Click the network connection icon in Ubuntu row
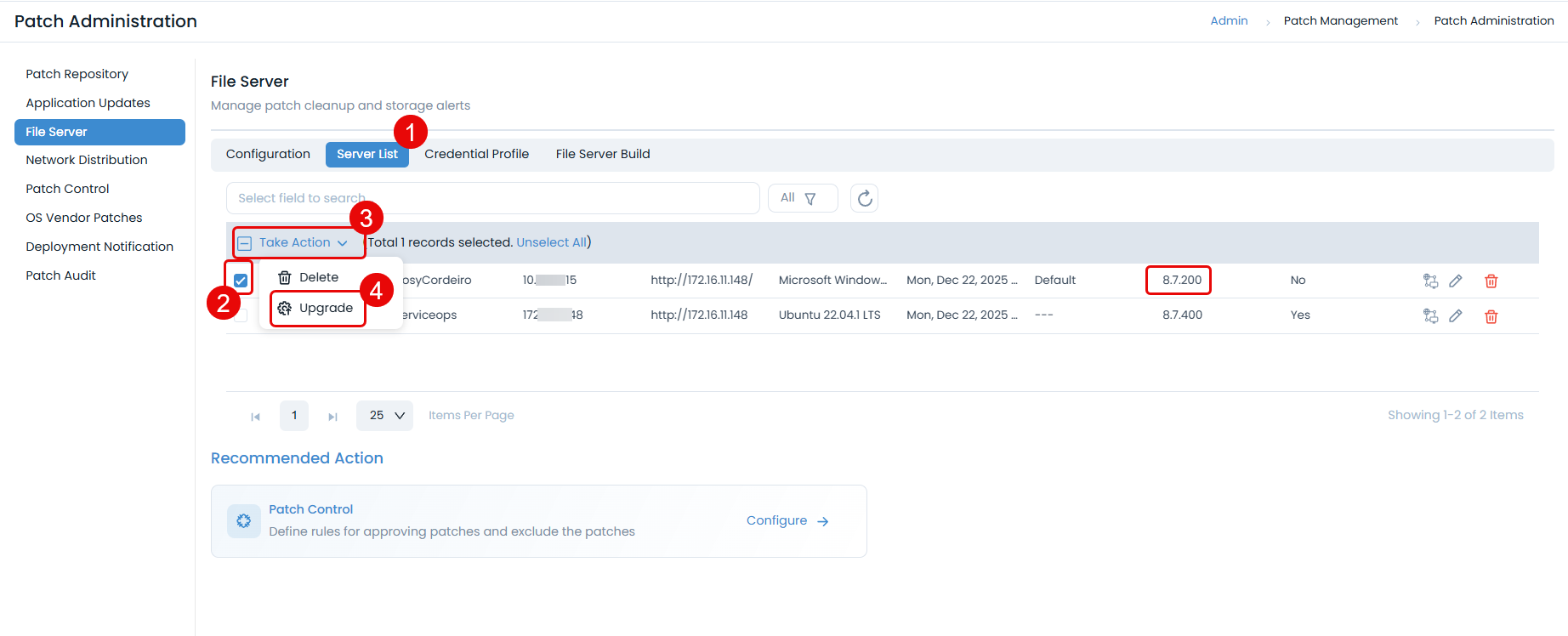The height and width of the screenshot is (636, 1568). click(1430, 316)
